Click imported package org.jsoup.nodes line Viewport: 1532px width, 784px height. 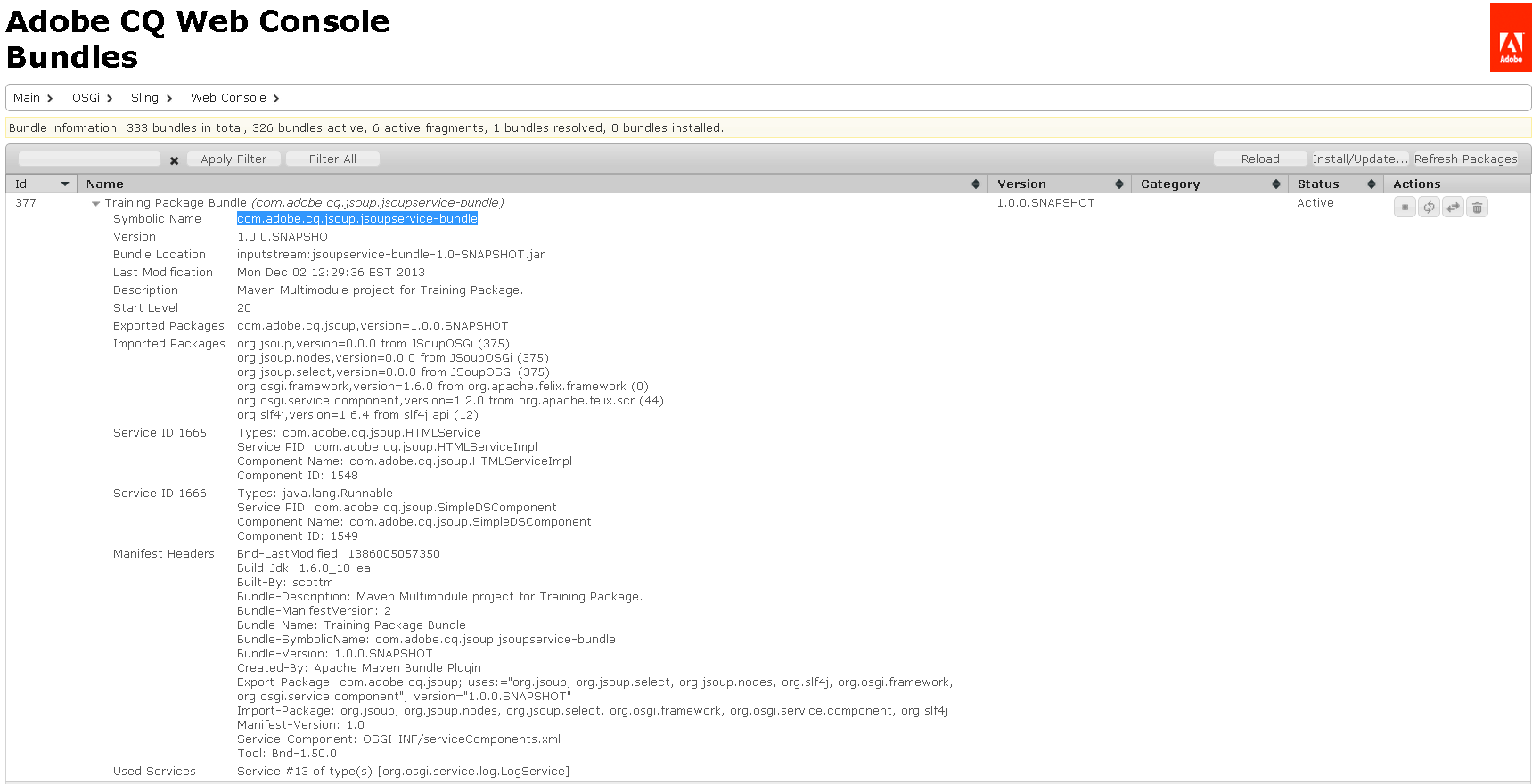pos(393,358)
